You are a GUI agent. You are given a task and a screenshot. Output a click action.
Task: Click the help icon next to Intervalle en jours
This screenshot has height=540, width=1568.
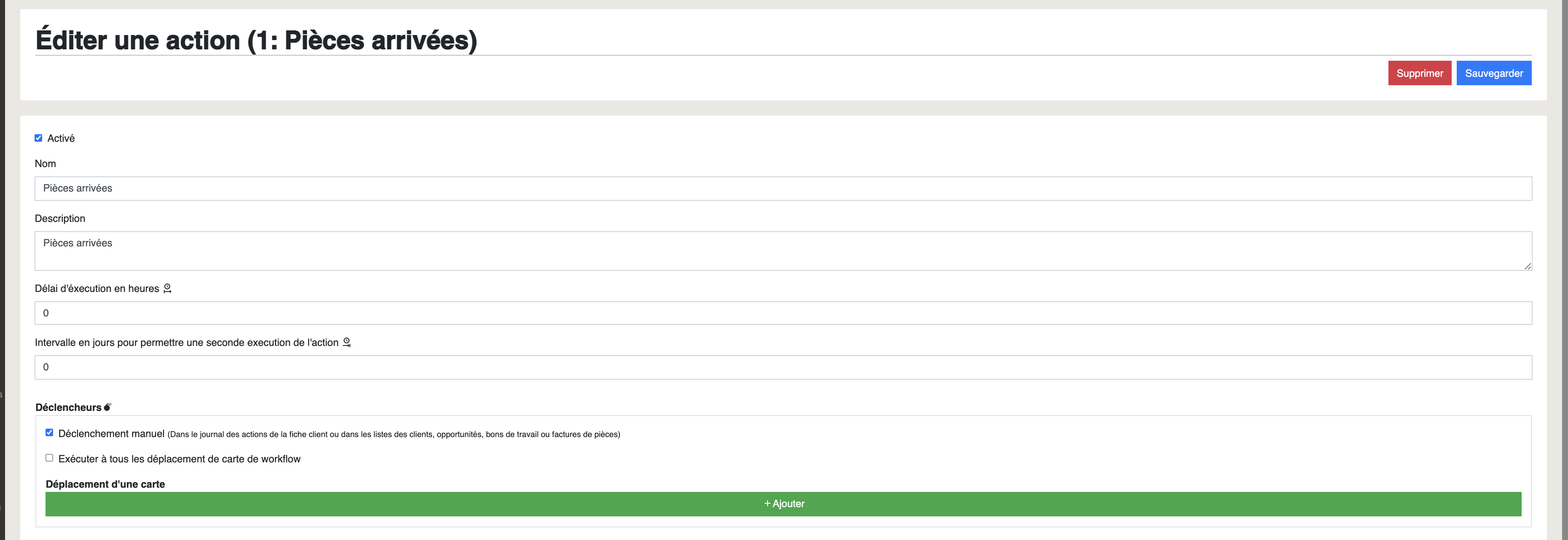(347, 343)
